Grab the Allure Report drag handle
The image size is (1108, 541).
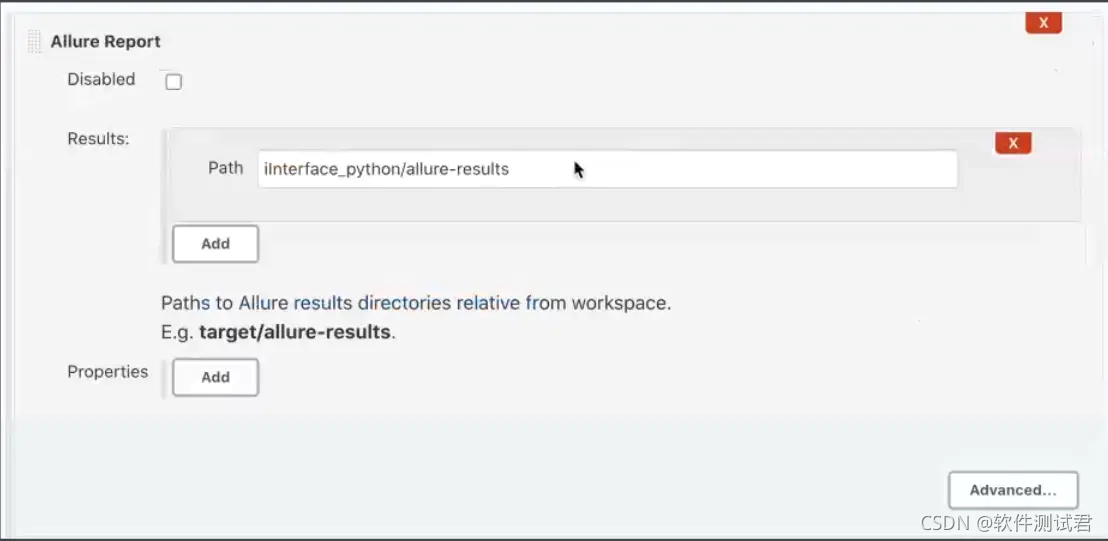coord(34,42)
